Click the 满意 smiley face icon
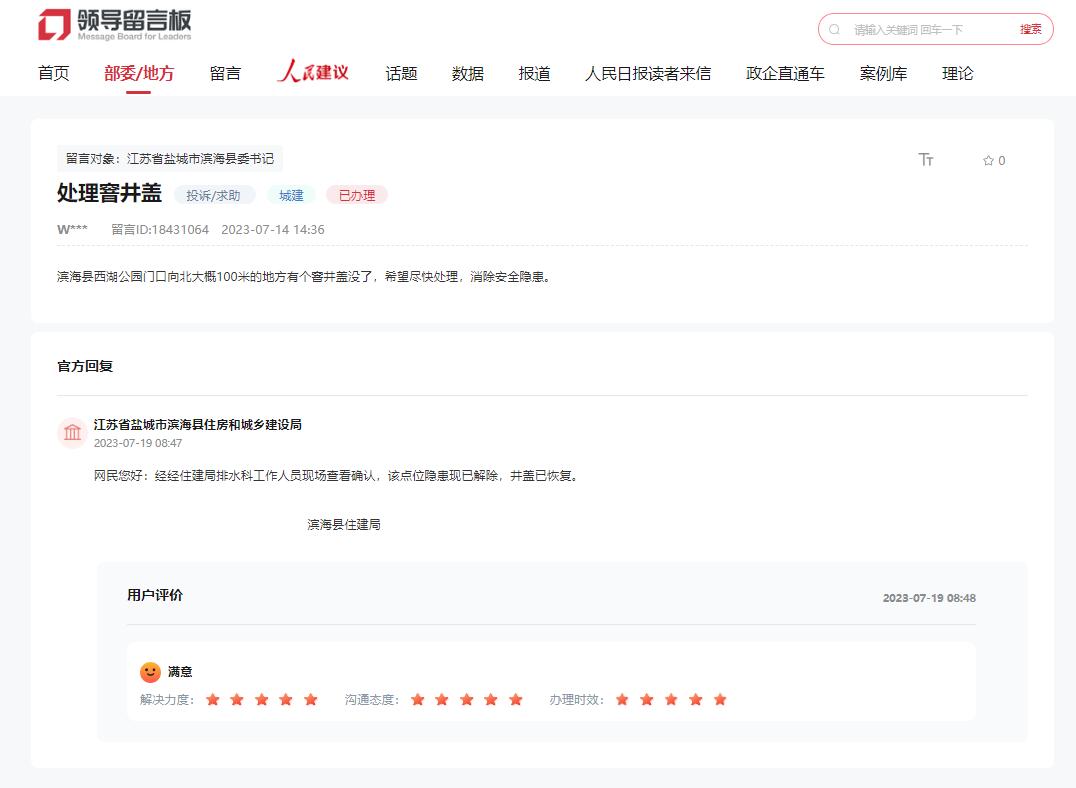 click(x=150, y=672)
